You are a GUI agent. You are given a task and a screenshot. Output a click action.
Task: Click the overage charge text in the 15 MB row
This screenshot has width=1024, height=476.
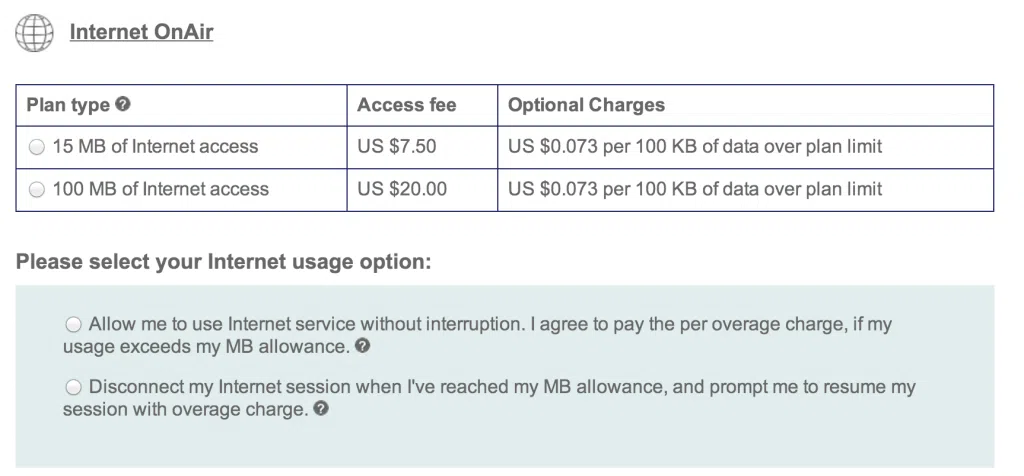click(x=695, y=147)
